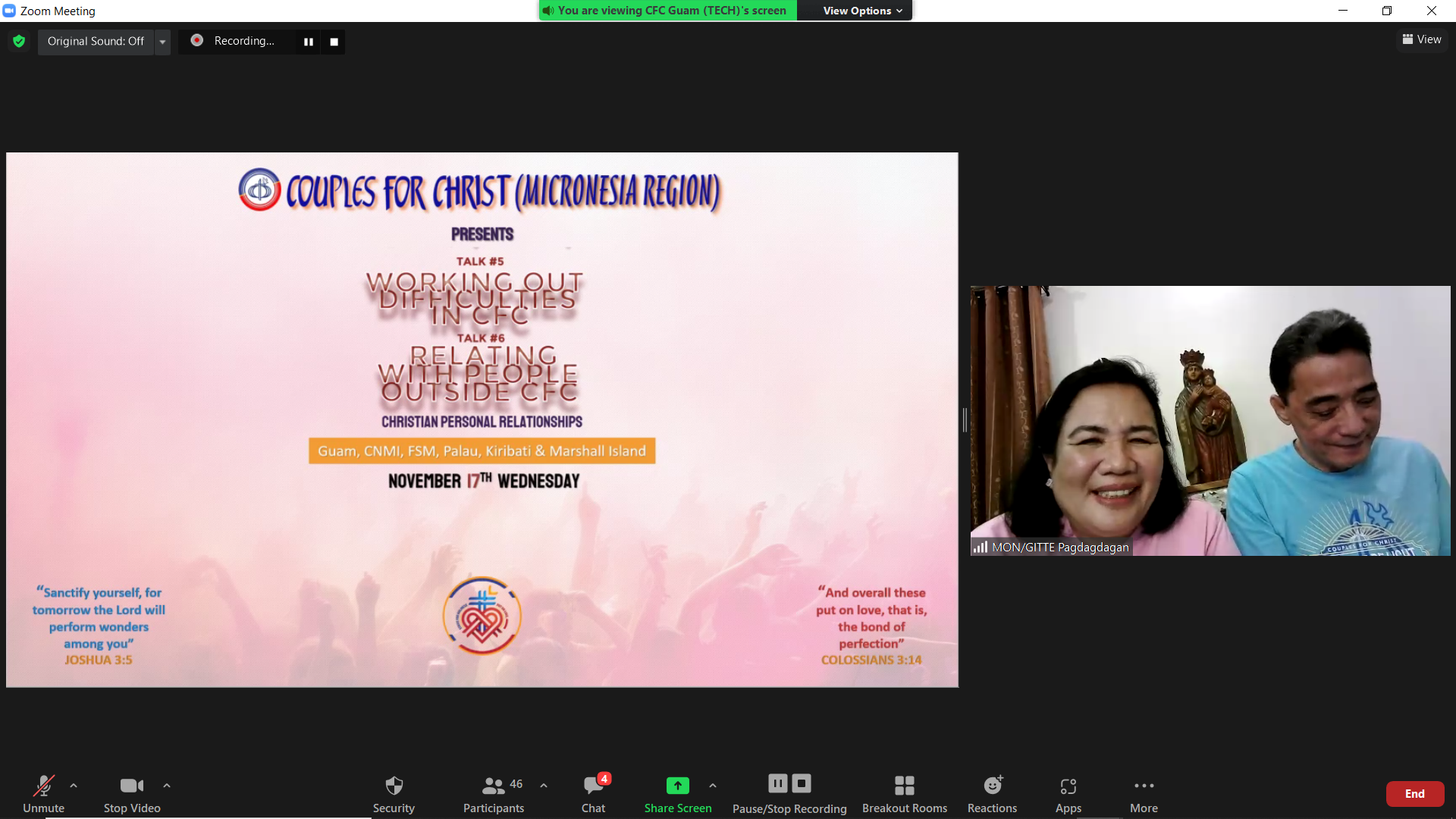Restore down the Zoom window

(x=1387, y=11)
